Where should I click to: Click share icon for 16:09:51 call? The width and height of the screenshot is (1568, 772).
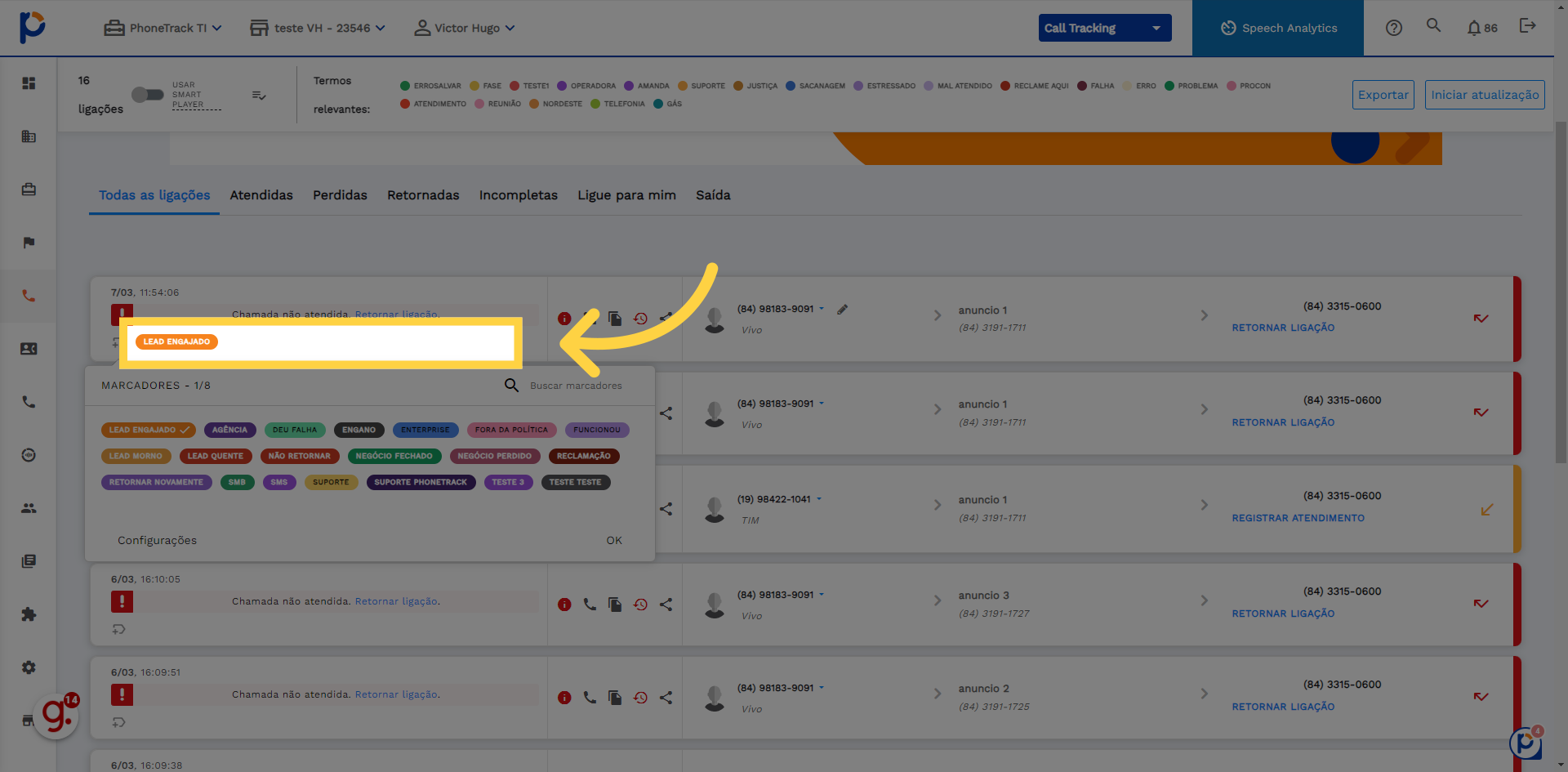pyautogui.click(x=666, y=698)
